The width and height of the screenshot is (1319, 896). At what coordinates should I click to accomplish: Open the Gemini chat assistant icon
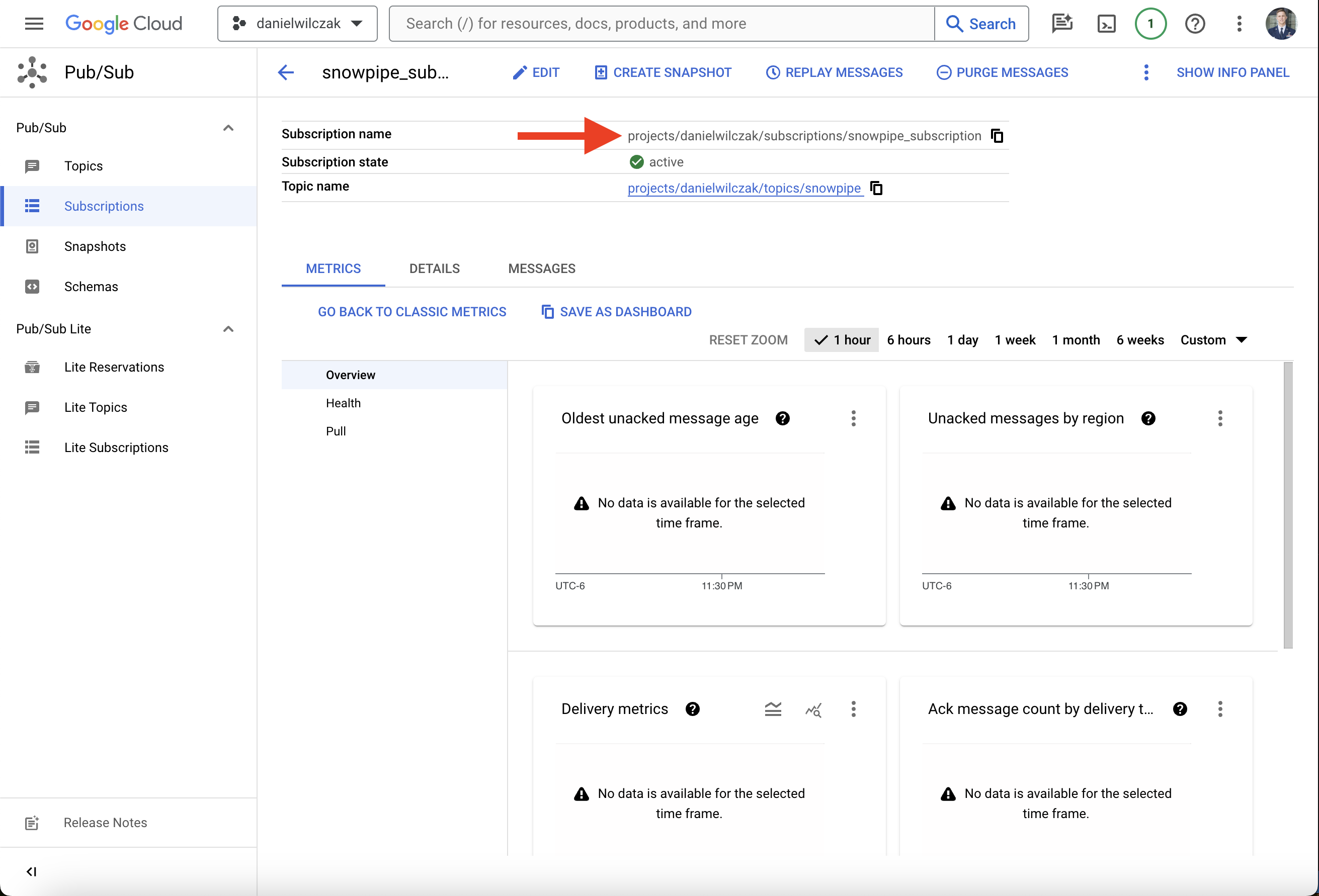coord(1062,24)
